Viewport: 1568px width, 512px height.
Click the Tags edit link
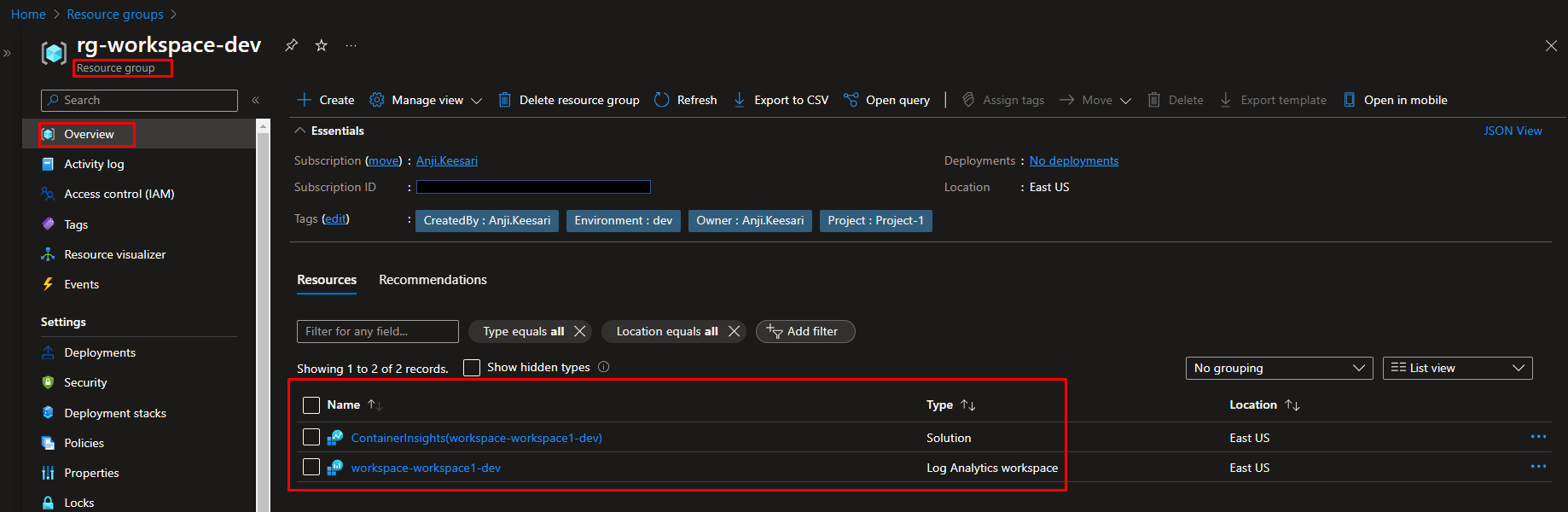(x=335, y=218)
